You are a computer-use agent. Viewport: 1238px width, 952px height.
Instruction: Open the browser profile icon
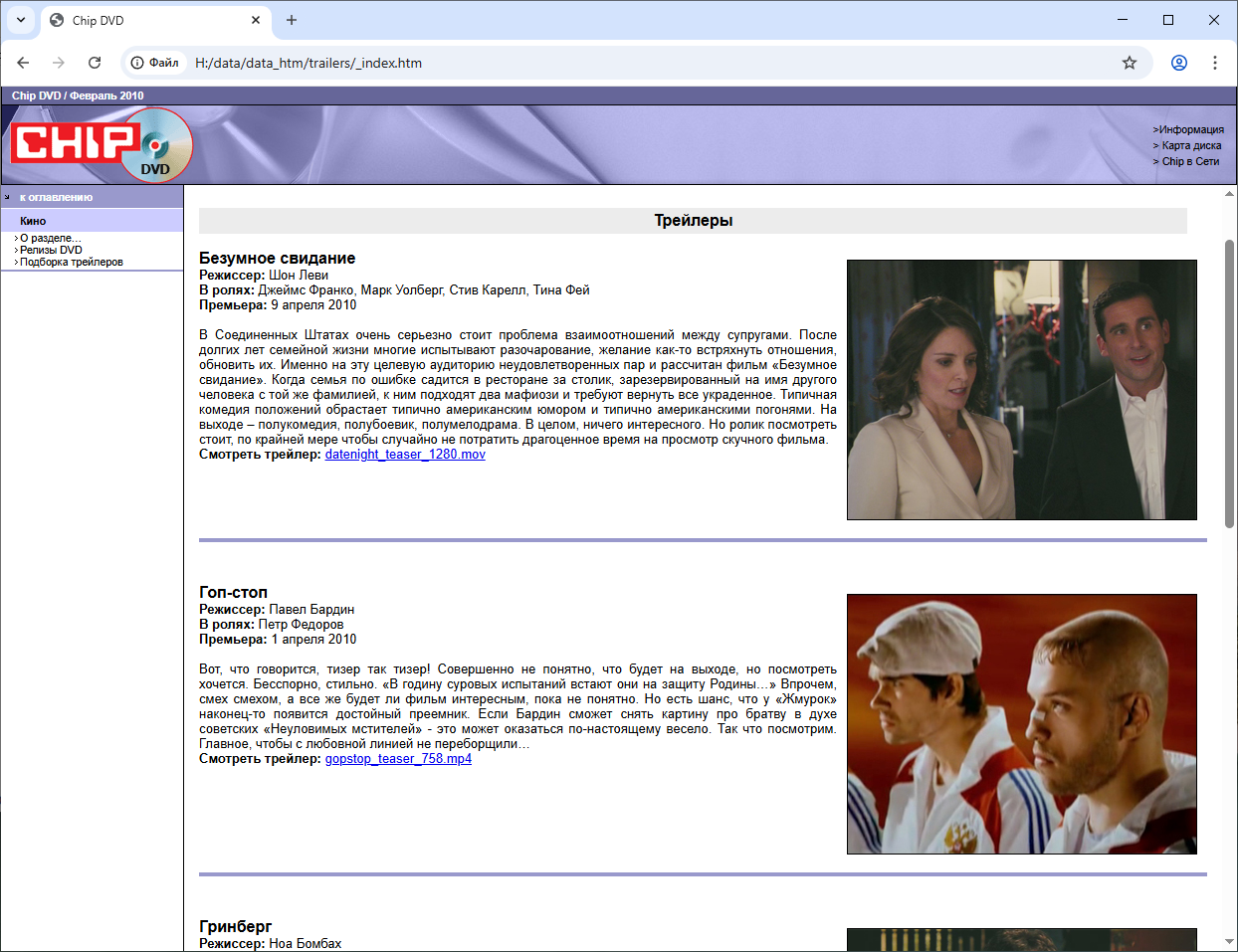click(x=1179, y=63)
